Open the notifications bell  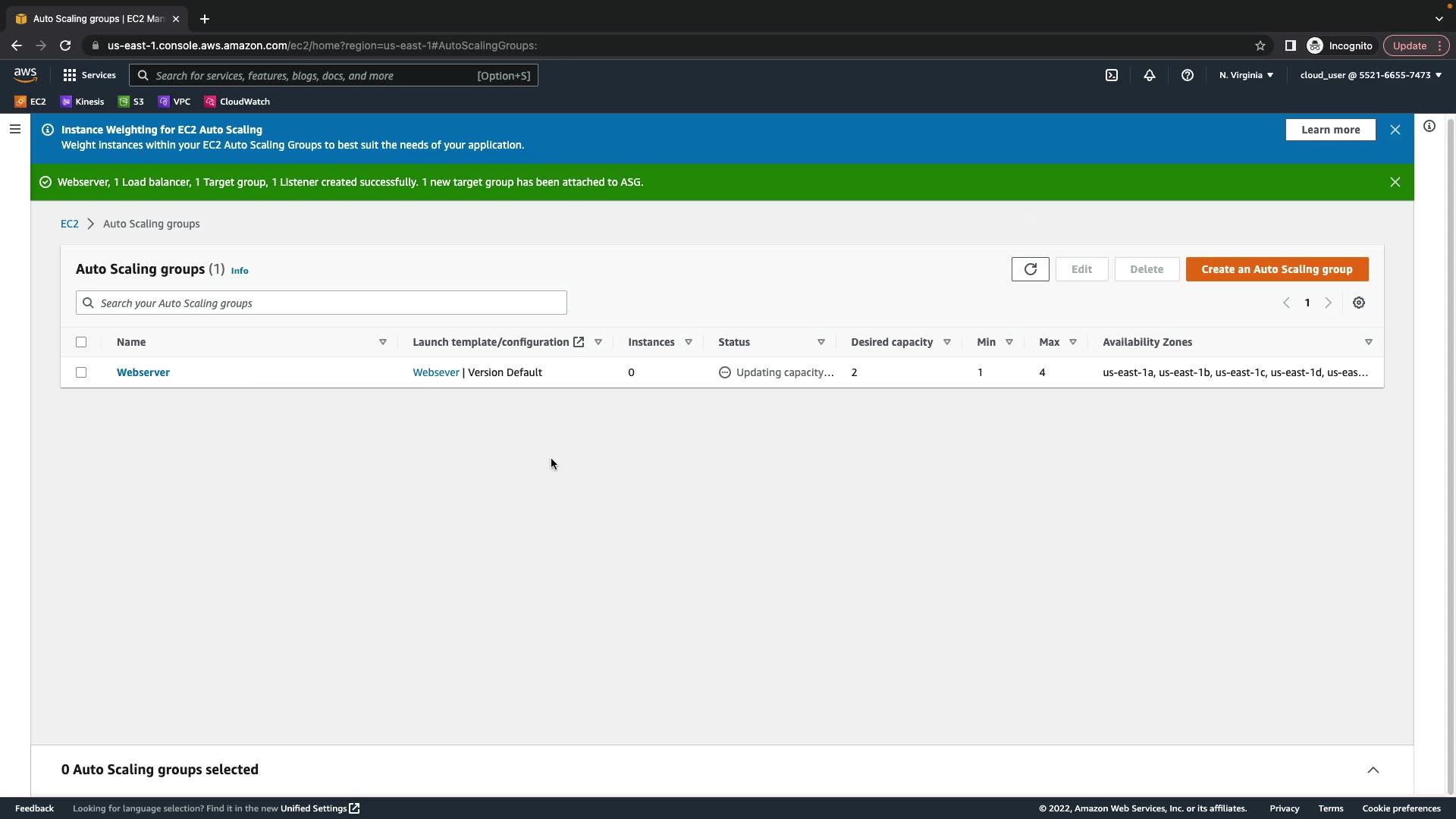[1149, 75]
